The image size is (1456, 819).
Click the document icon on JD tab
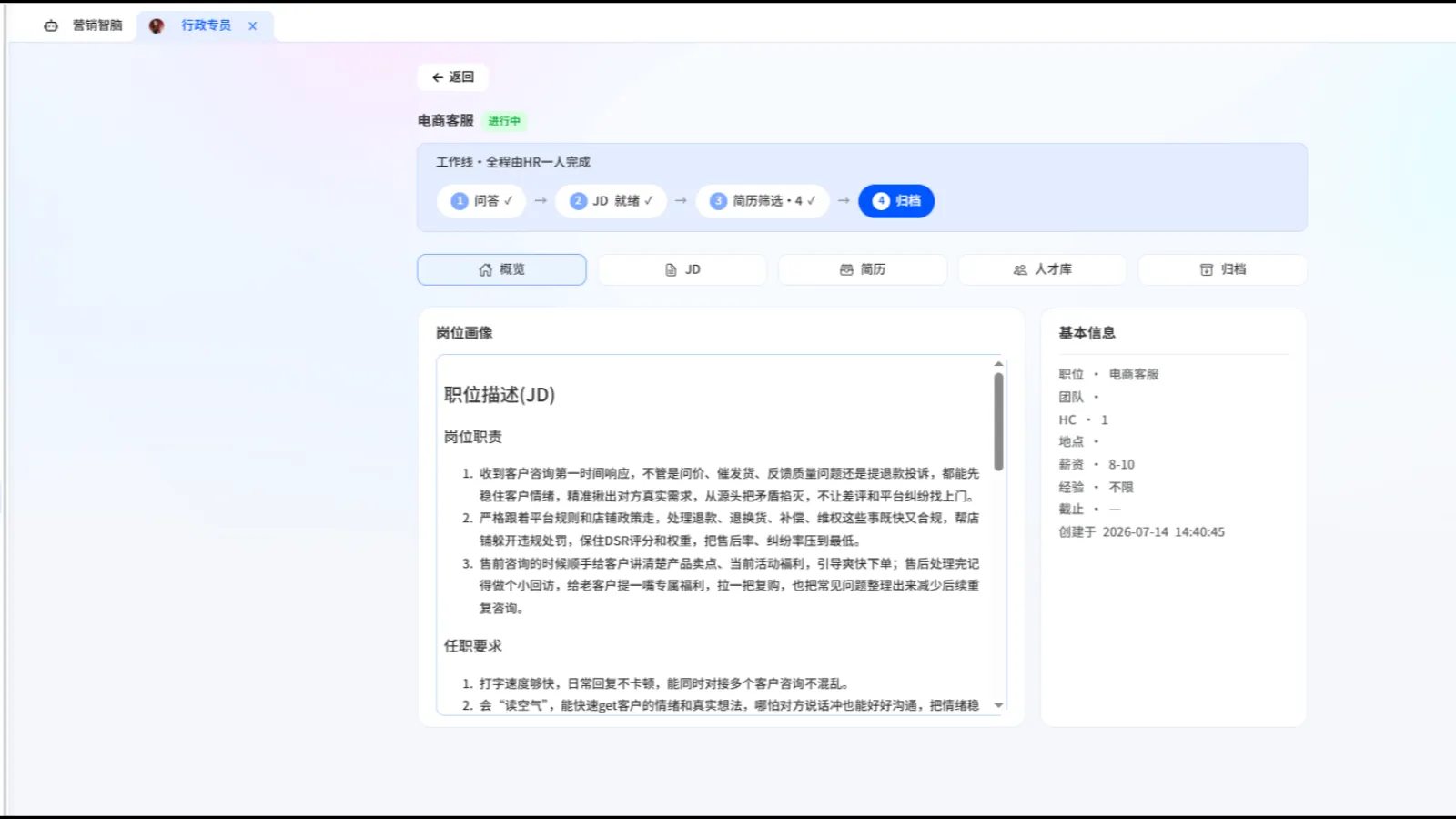coord(671,269)
